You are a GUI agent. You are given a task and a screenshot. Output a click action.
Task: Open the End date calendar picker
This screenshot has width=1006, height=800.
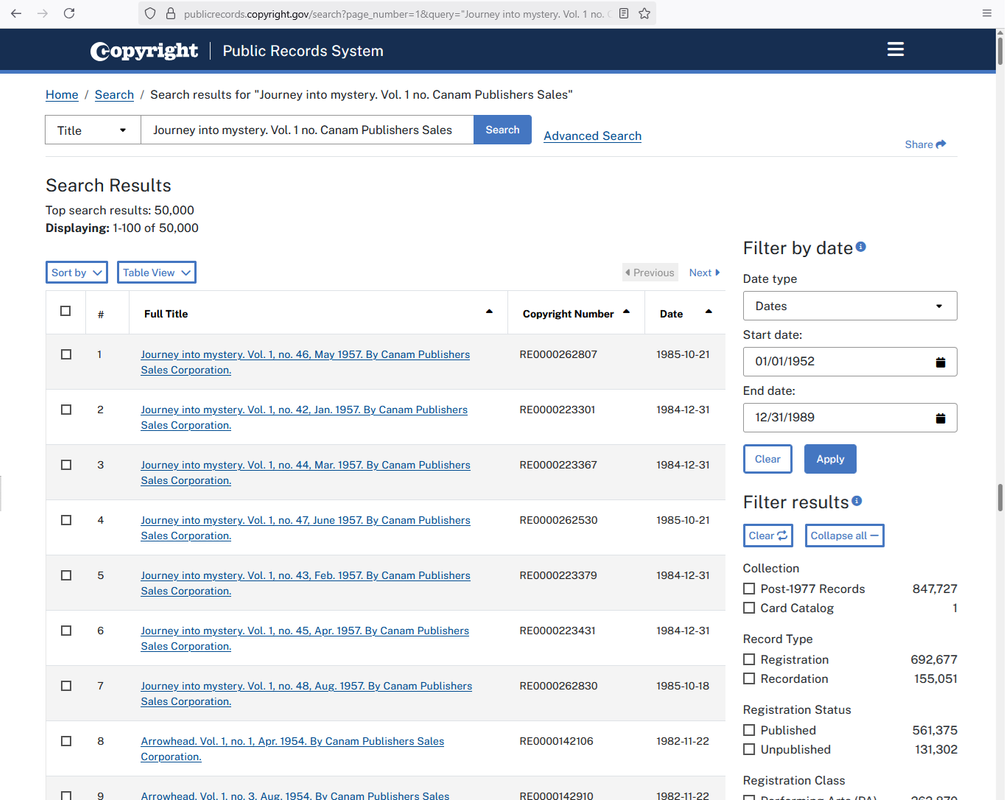point(941,418)
